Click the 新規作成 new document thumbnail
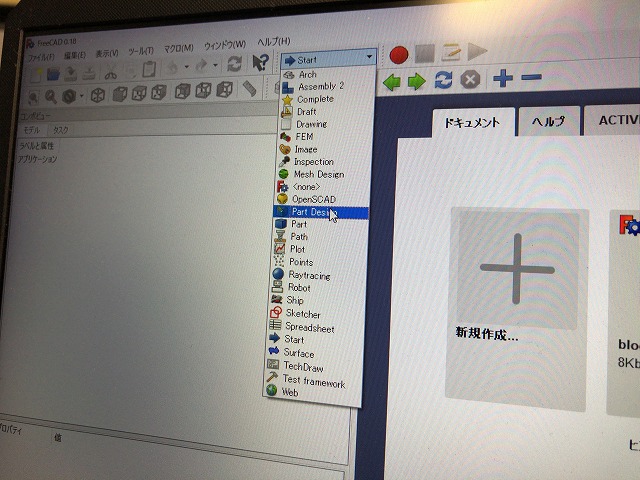 516,270
